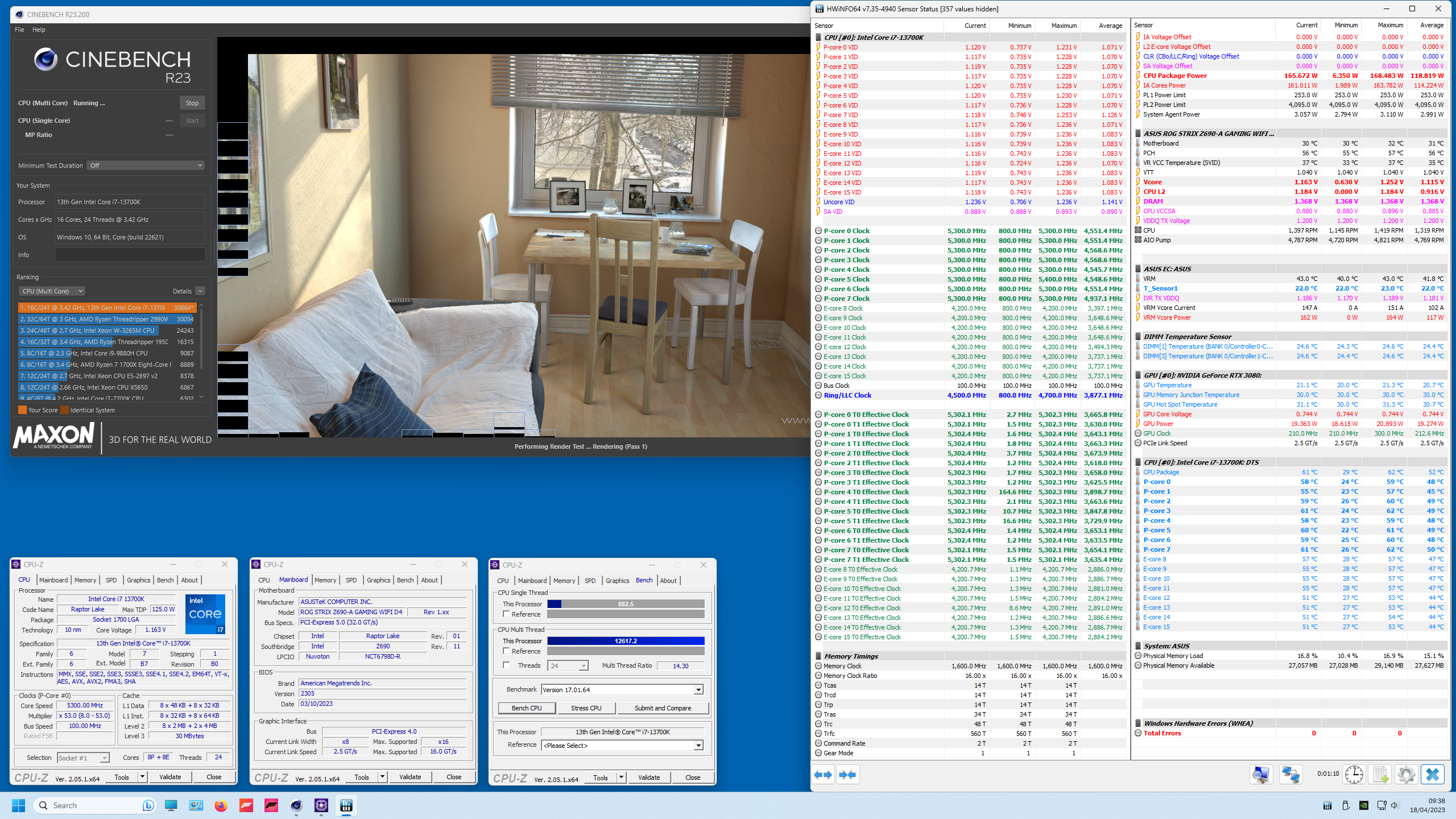Switch to Memory tab in CPU-Z CPU window

click(x=85, y=580)
